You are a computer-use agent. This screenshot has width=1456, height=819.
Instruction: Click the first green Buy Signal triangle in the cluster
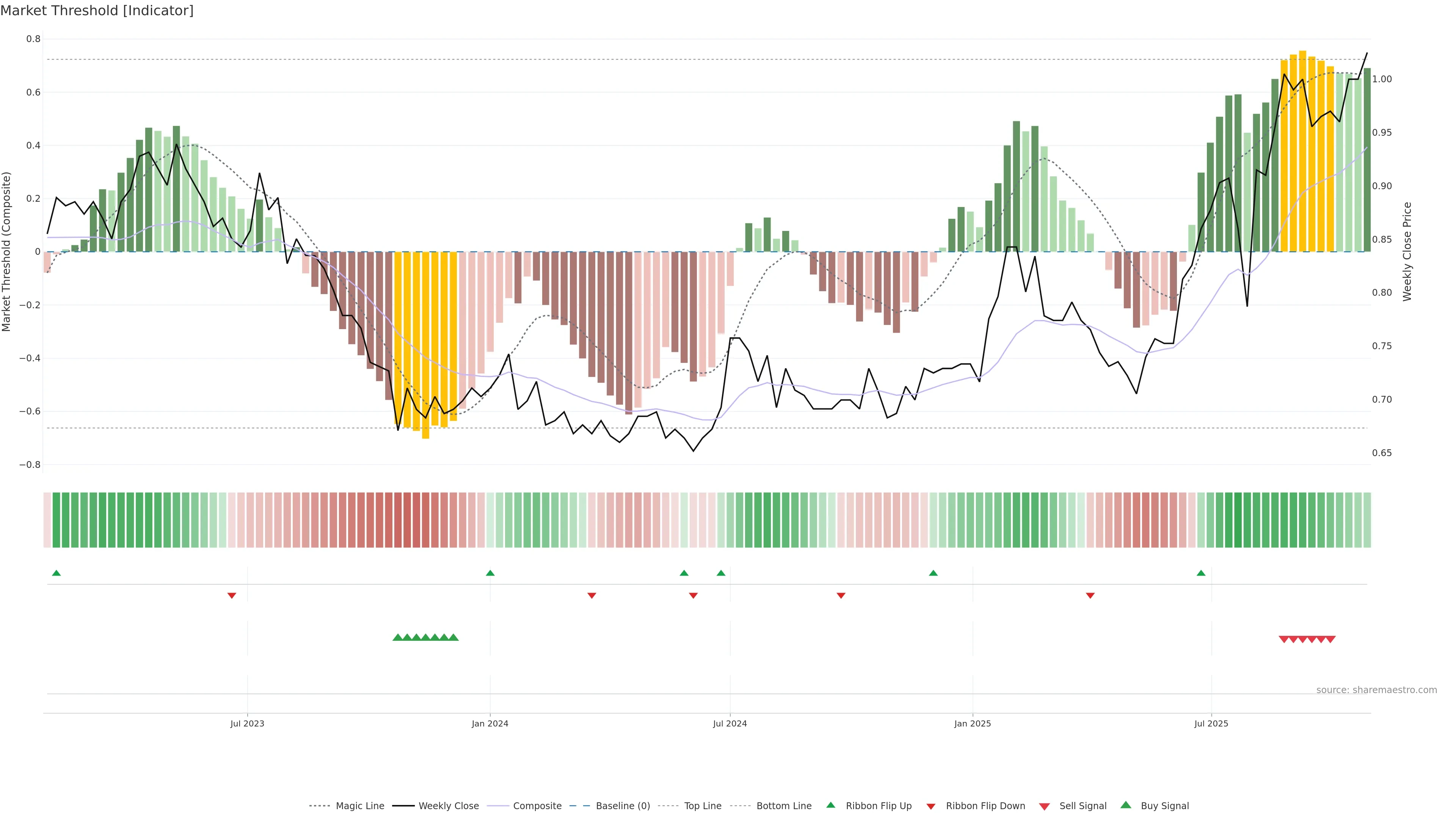397,637
